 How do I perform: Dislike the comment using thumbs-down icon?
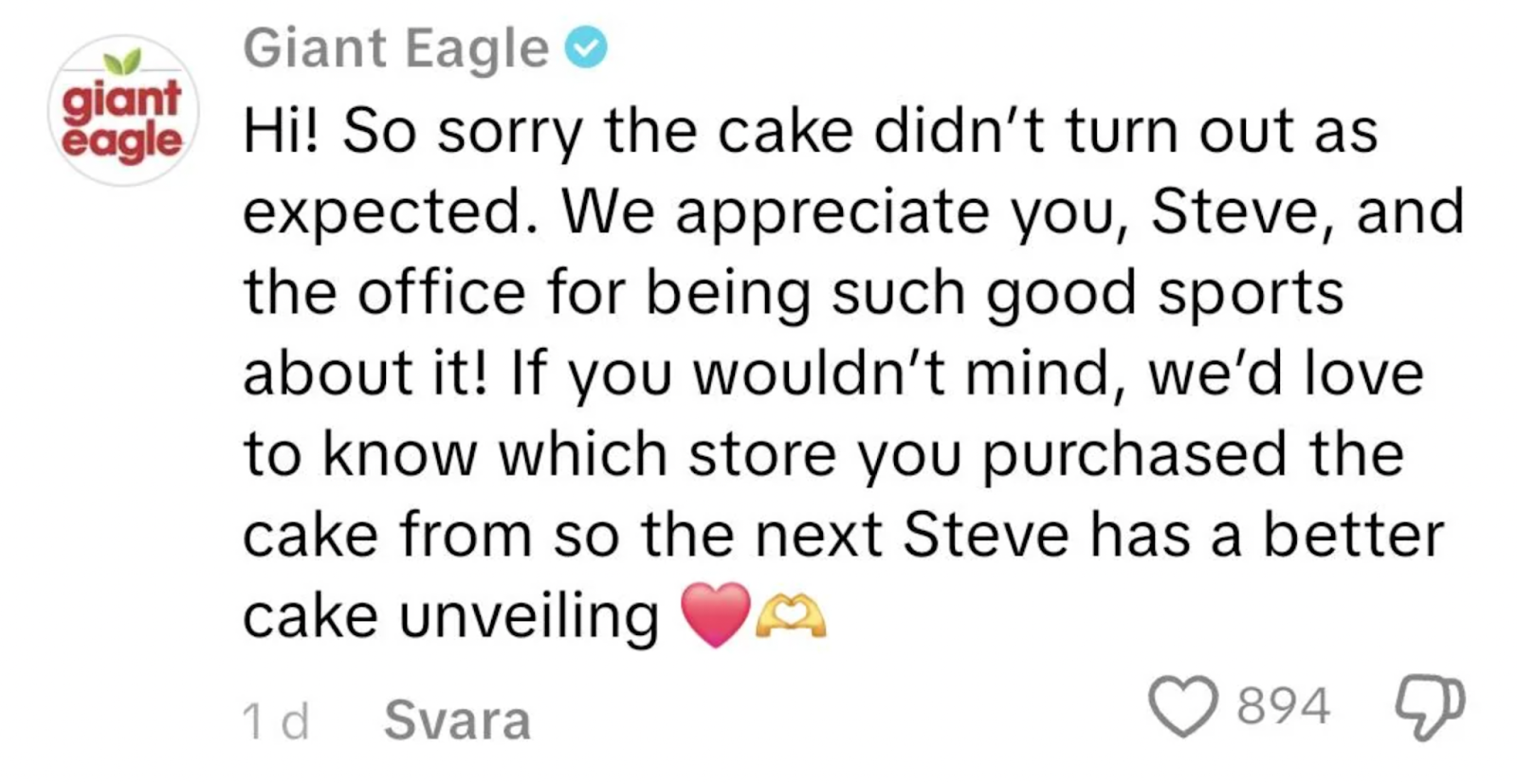[1430, 707]
